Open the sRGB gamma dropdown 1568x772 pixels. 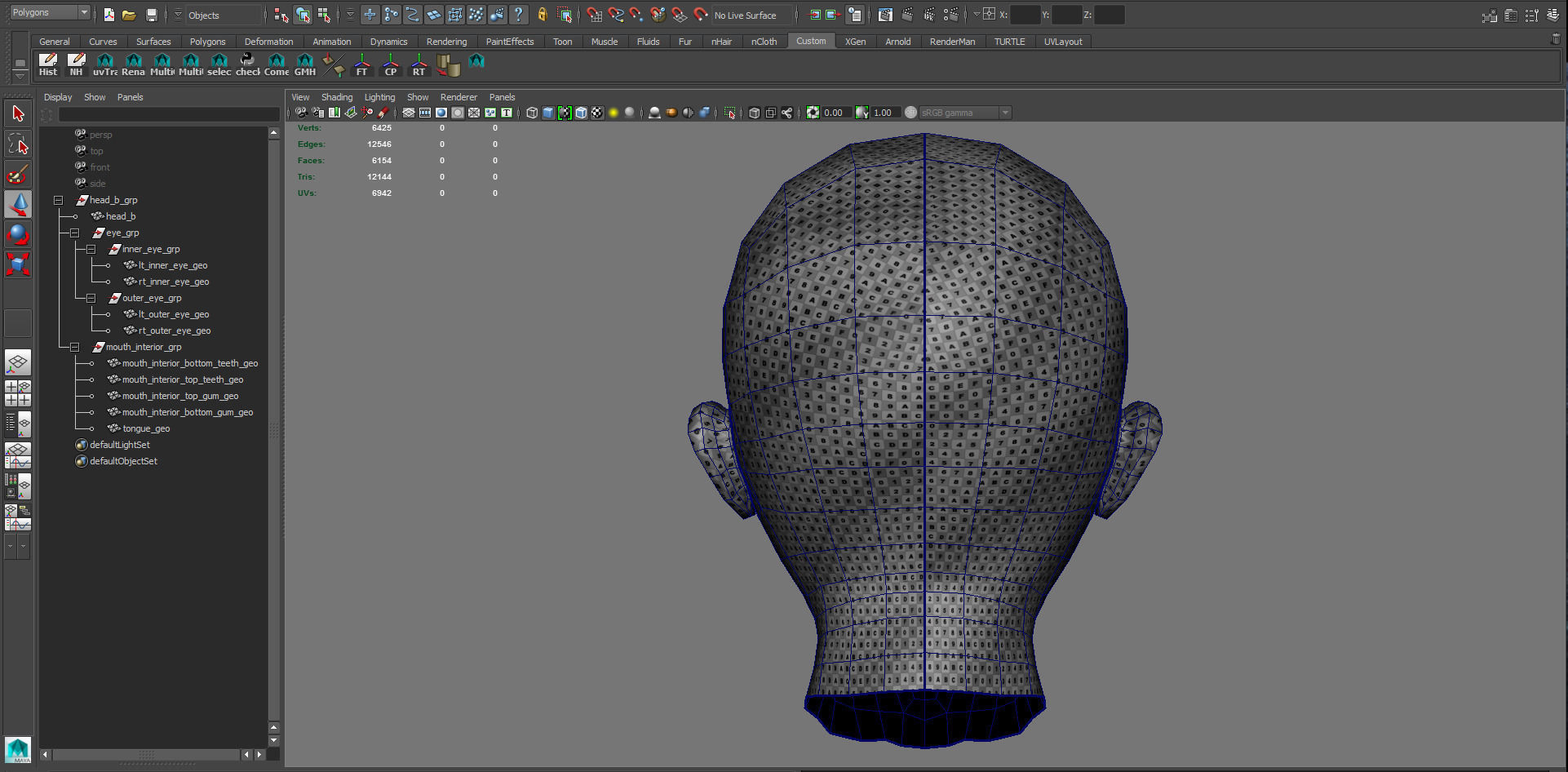point(965,113)
